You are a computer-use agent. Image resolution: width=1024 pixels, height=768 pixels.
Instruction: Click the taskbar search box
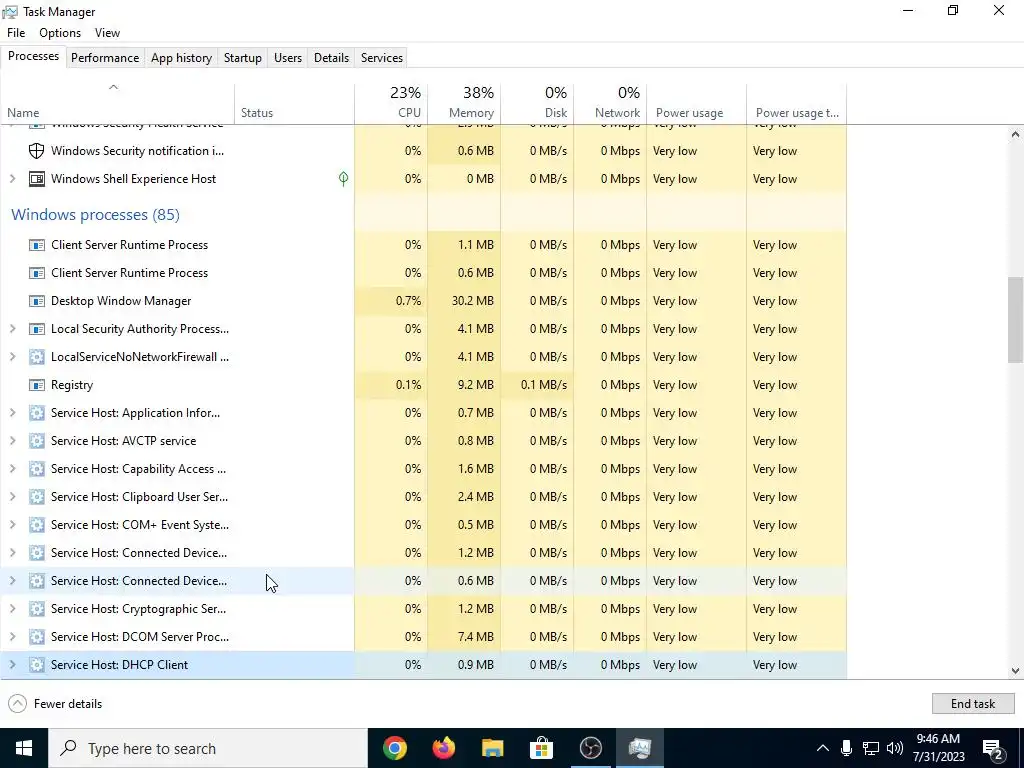tap(208, 748)
